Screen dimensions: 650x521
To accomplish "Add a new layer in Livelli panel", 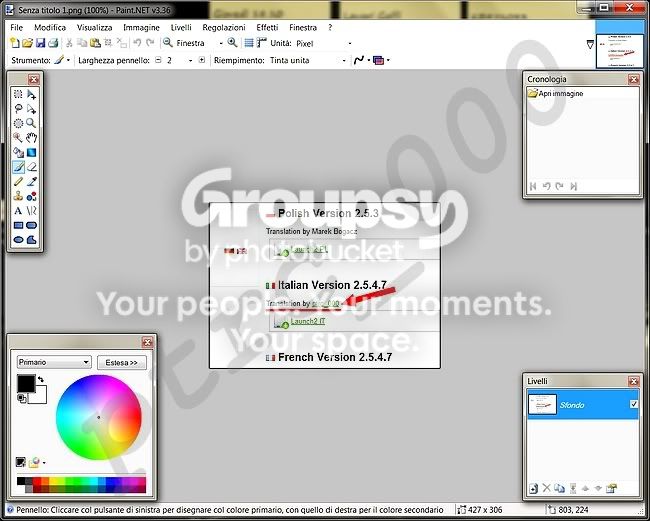I will tap(534, 489).
